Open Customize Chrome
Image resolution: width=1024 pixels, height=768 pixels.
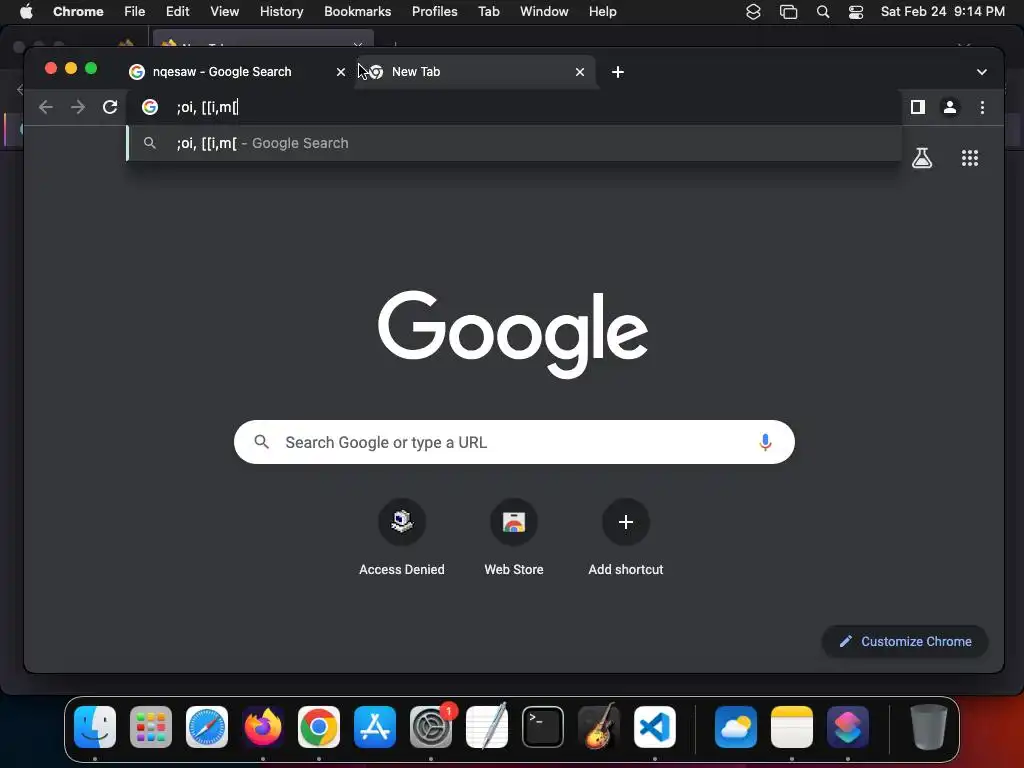click(904, 641)
